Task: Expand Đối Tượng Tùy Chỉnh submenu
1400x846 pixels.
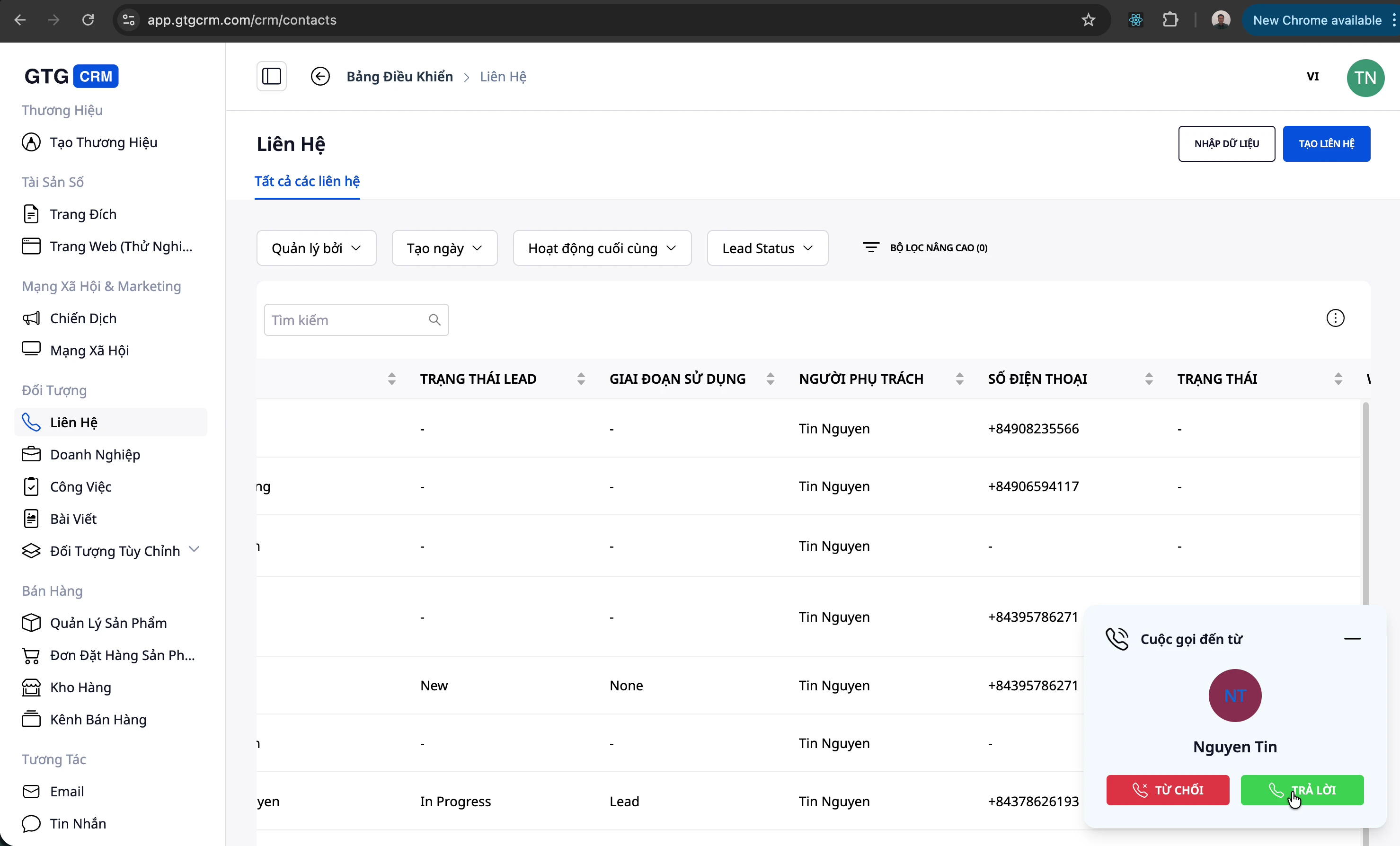Action: 195,550
